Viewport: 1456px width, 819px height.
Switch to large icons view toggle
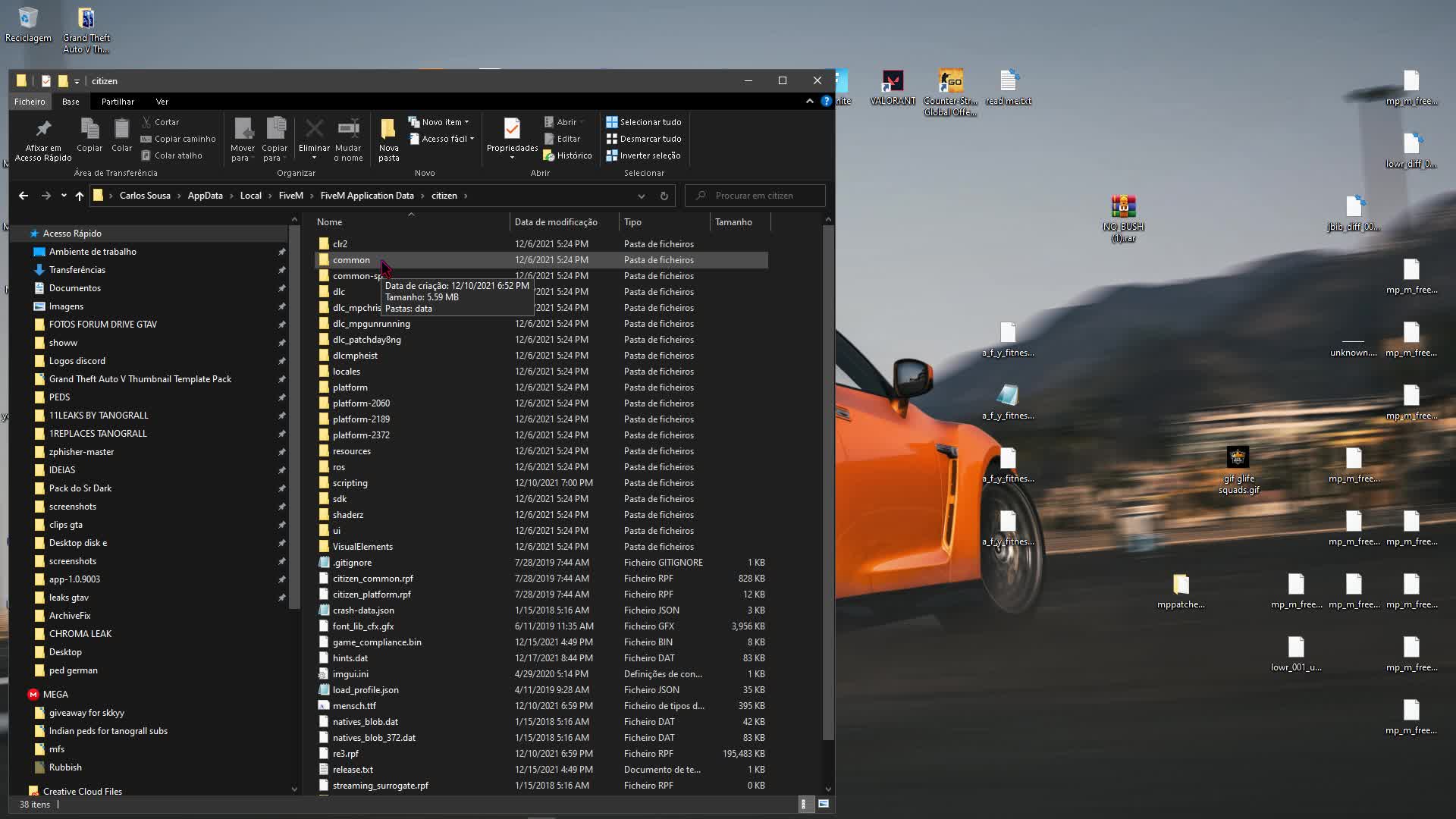pyautogui.click(x=824, y=804)
